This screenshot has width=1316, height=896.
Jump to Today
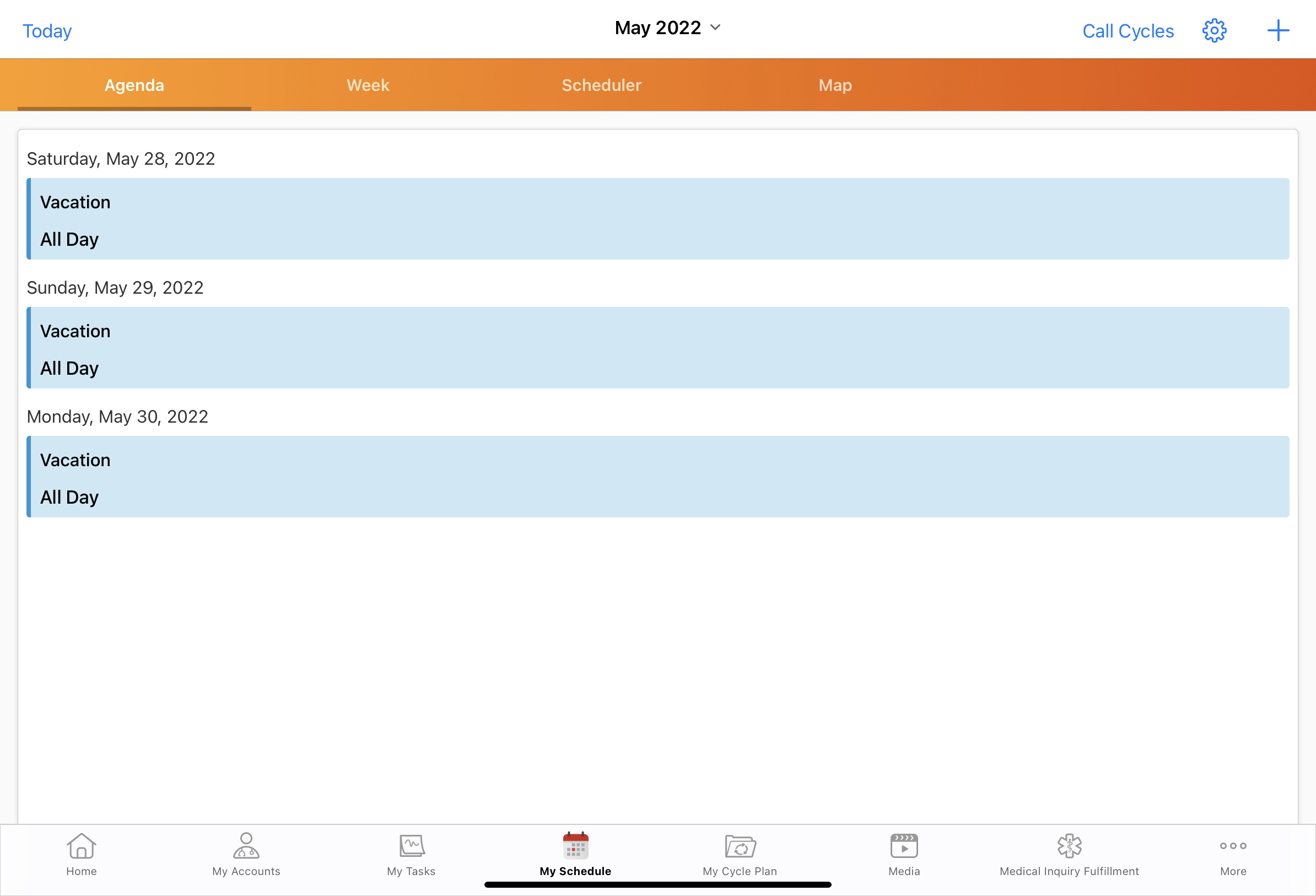pos(47,31)
